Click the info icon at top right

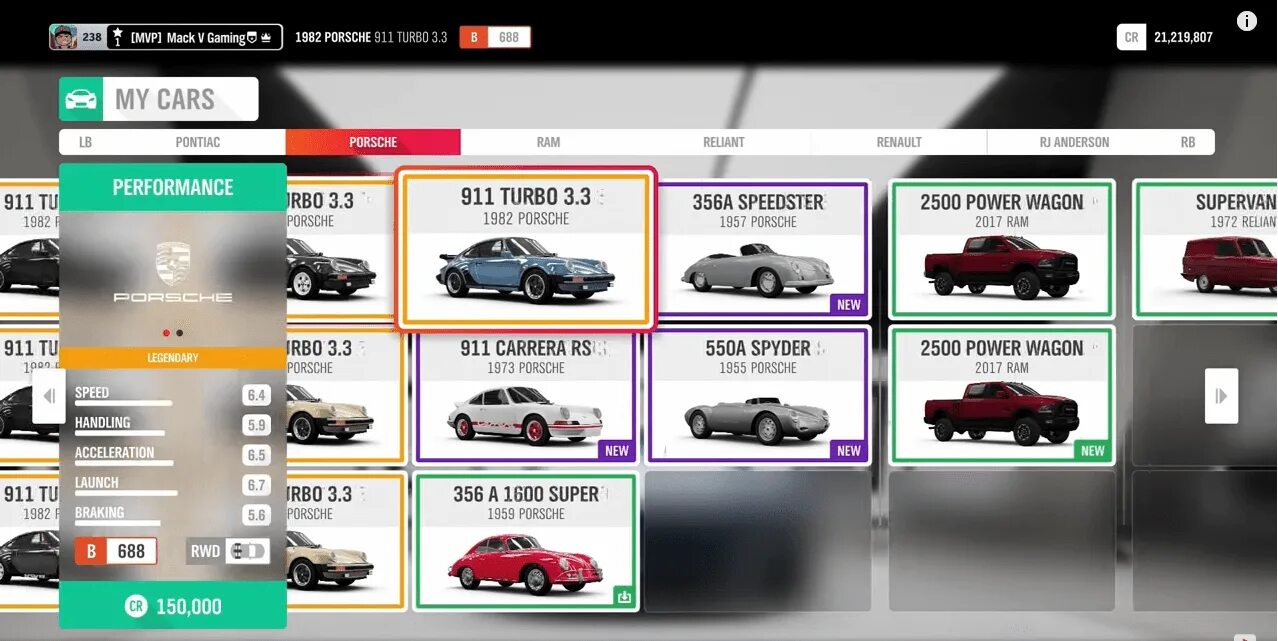[x=1247, y=20]
